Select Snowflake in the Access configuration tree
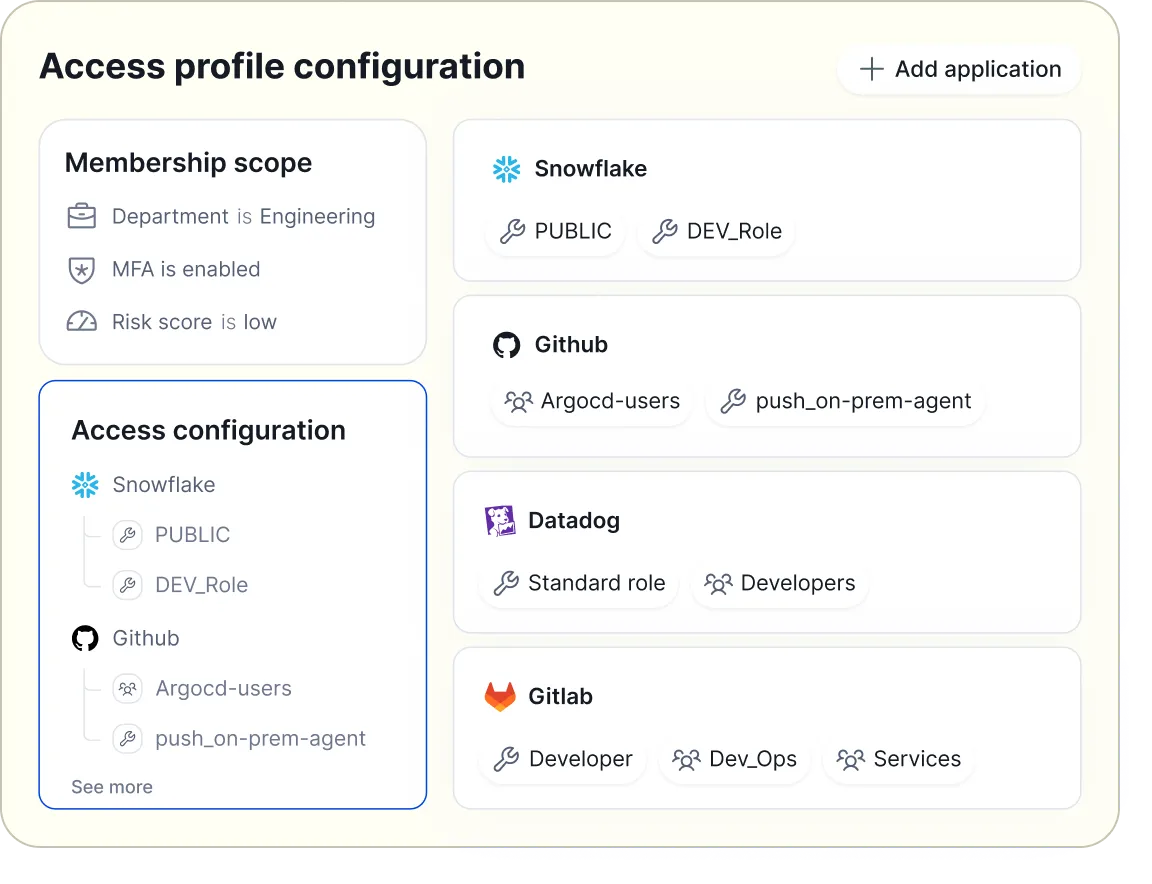Image resolution: width=1152 pixels, height=884 pixels. pyautogui.click(x=164, y=485)
